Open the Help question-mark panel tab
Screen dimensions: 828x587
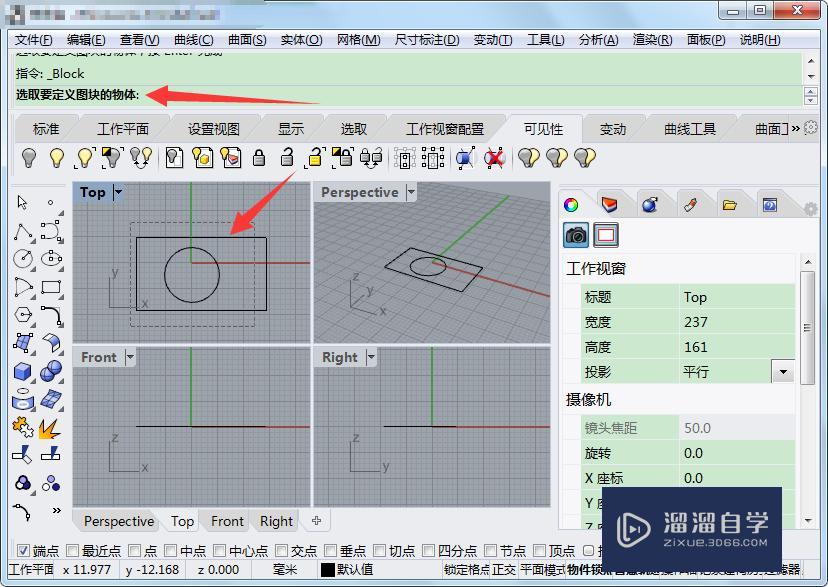click(x=769, y=205)
